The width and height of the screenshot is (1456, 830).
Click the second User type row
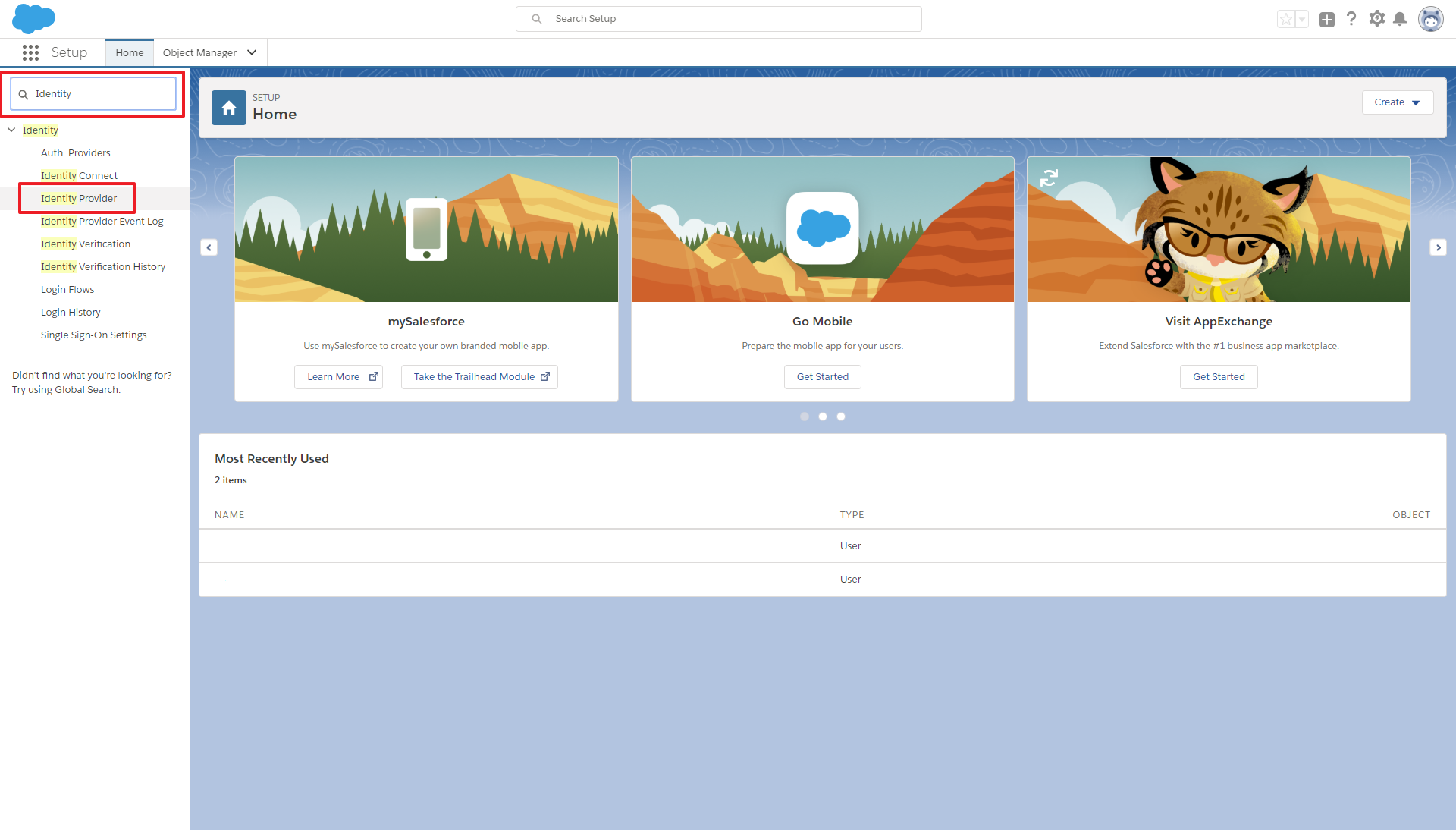tap(823, 580)
